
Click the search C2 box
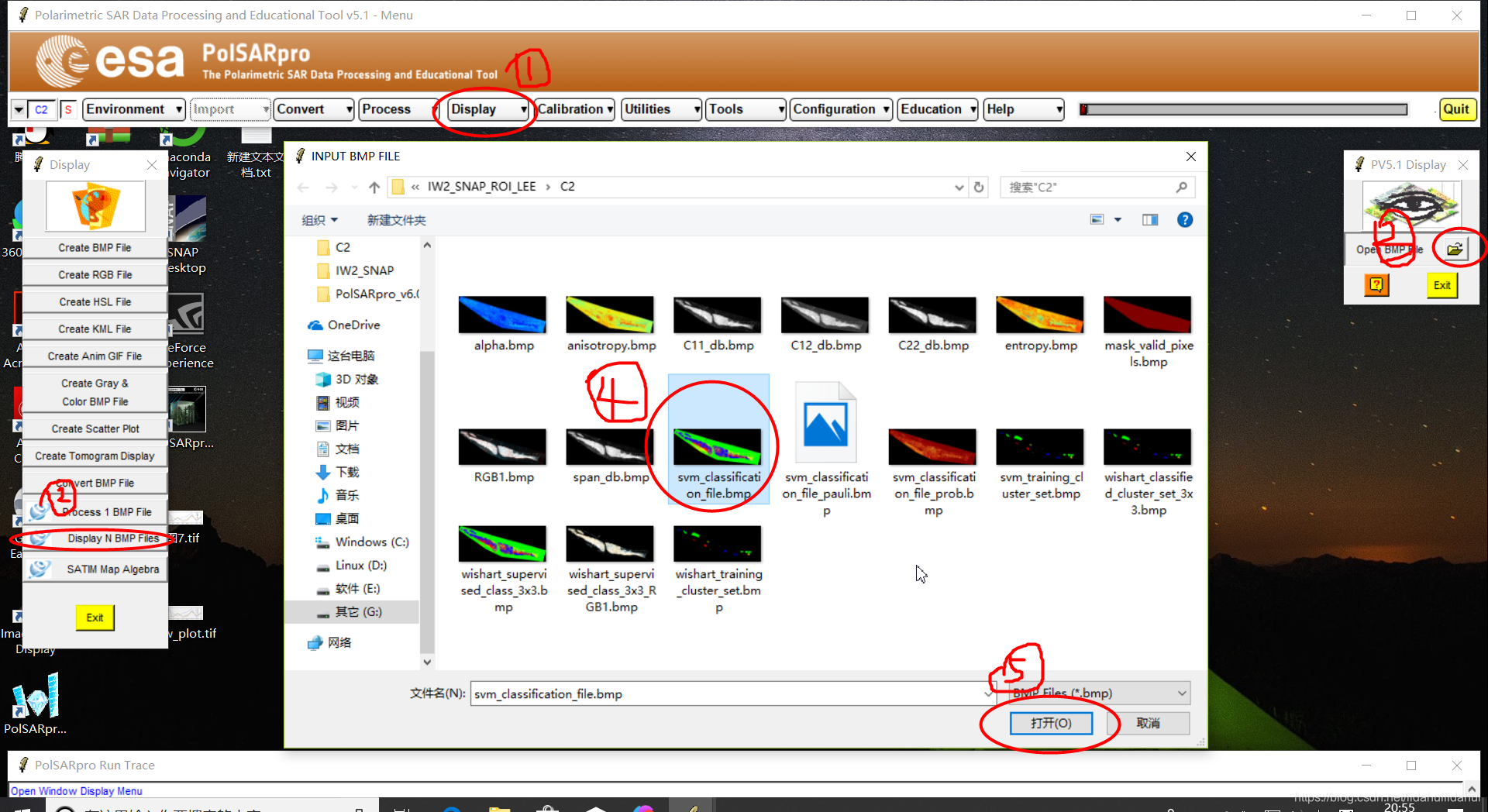pyautogui.click(x=1097, y=187)
